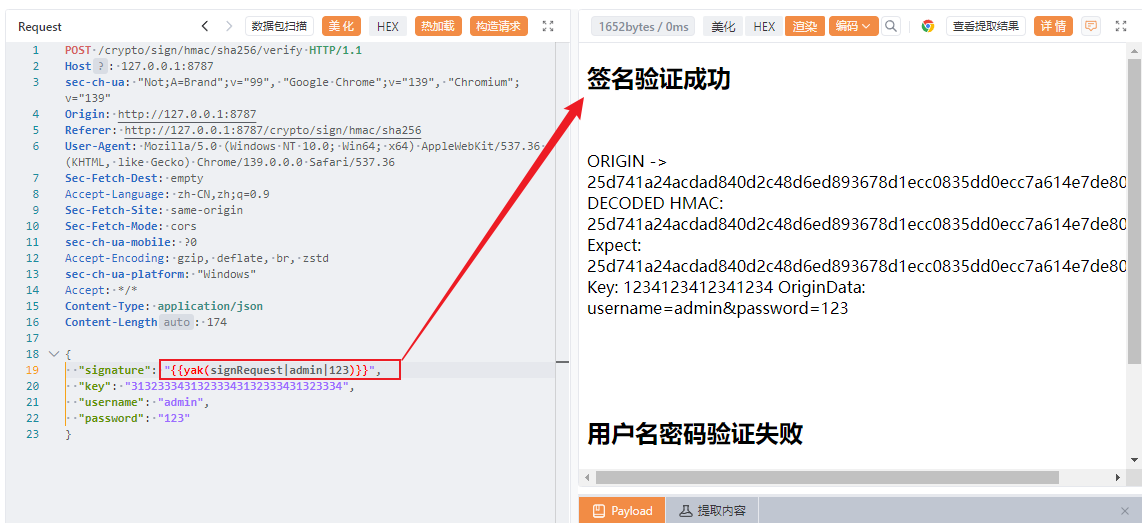1142x523 pixels.
Task: Click the sec-ch-ua-platform "Windows" line
Action: click(161, 274)
